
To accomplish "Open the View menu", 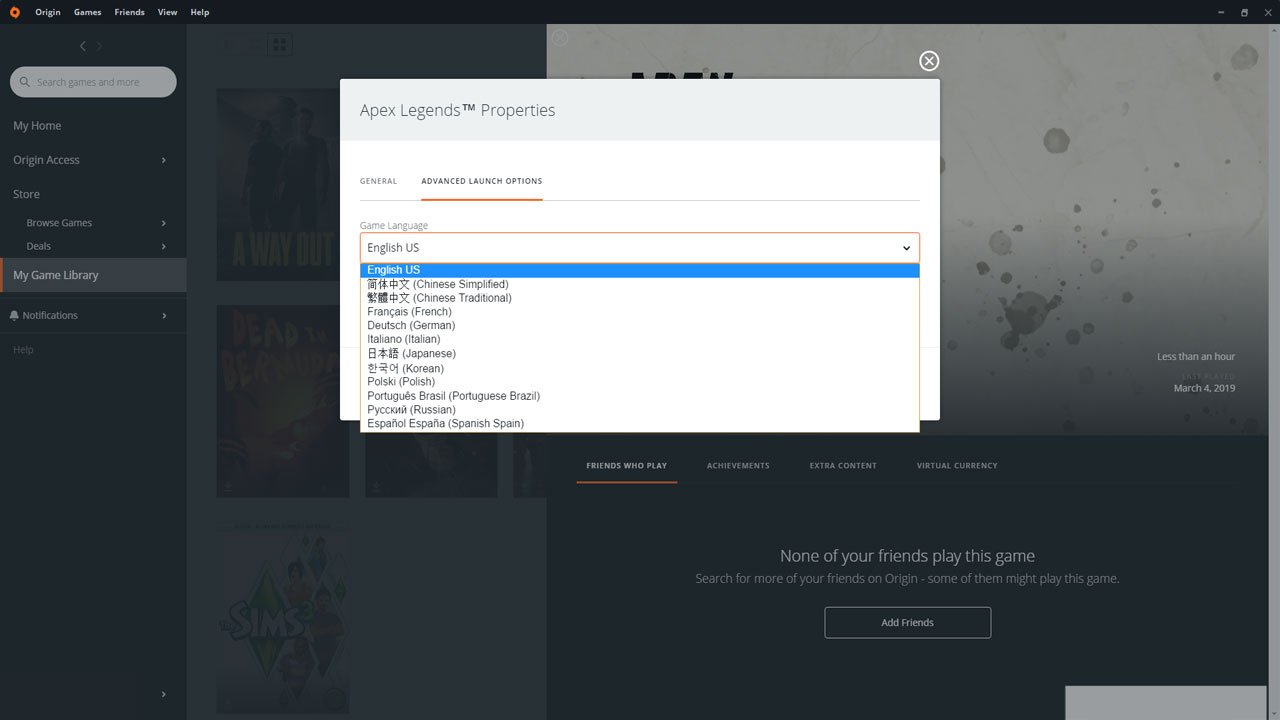I will pyautogui.click(x=167, y=12).
